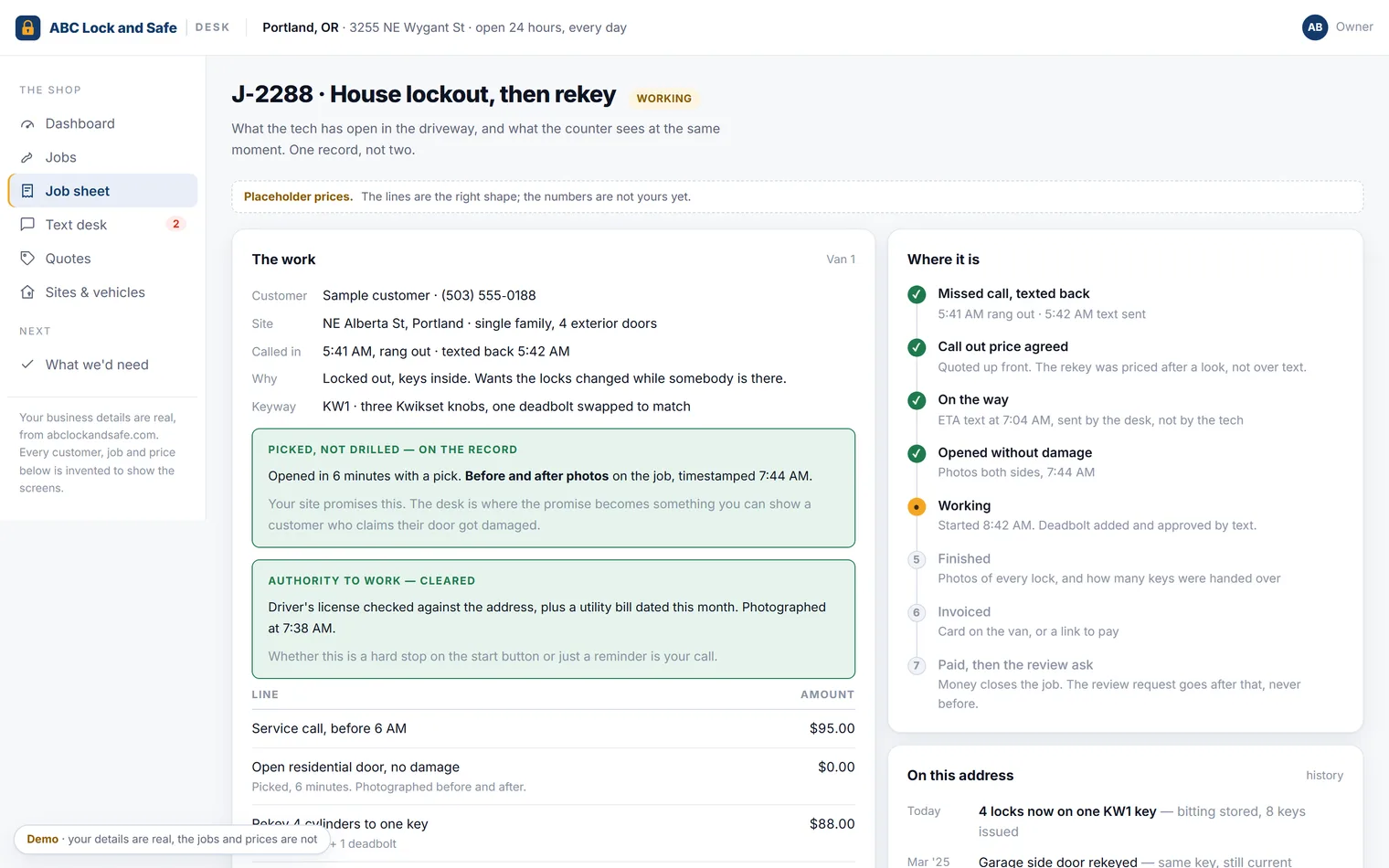This screenshot has width=1389, height=868.
Task: Click the 4 locks now on one KW1 key entry
Action: (1067, 811)
